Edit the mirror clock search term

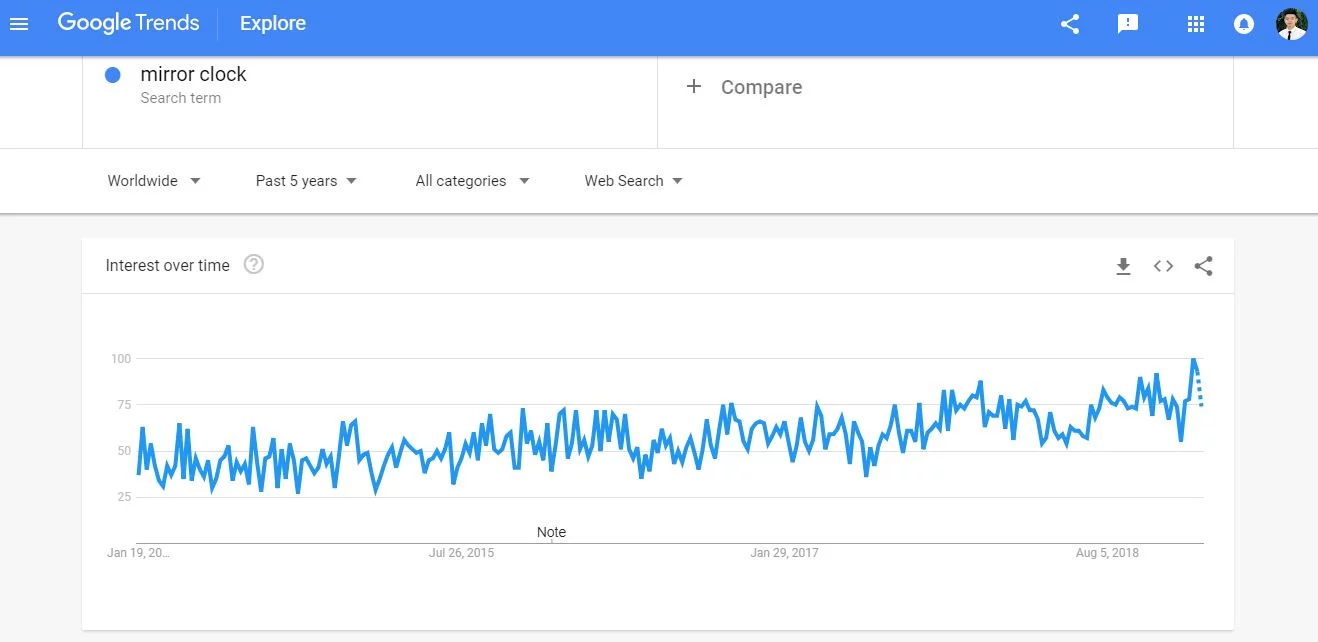[193, 75]
